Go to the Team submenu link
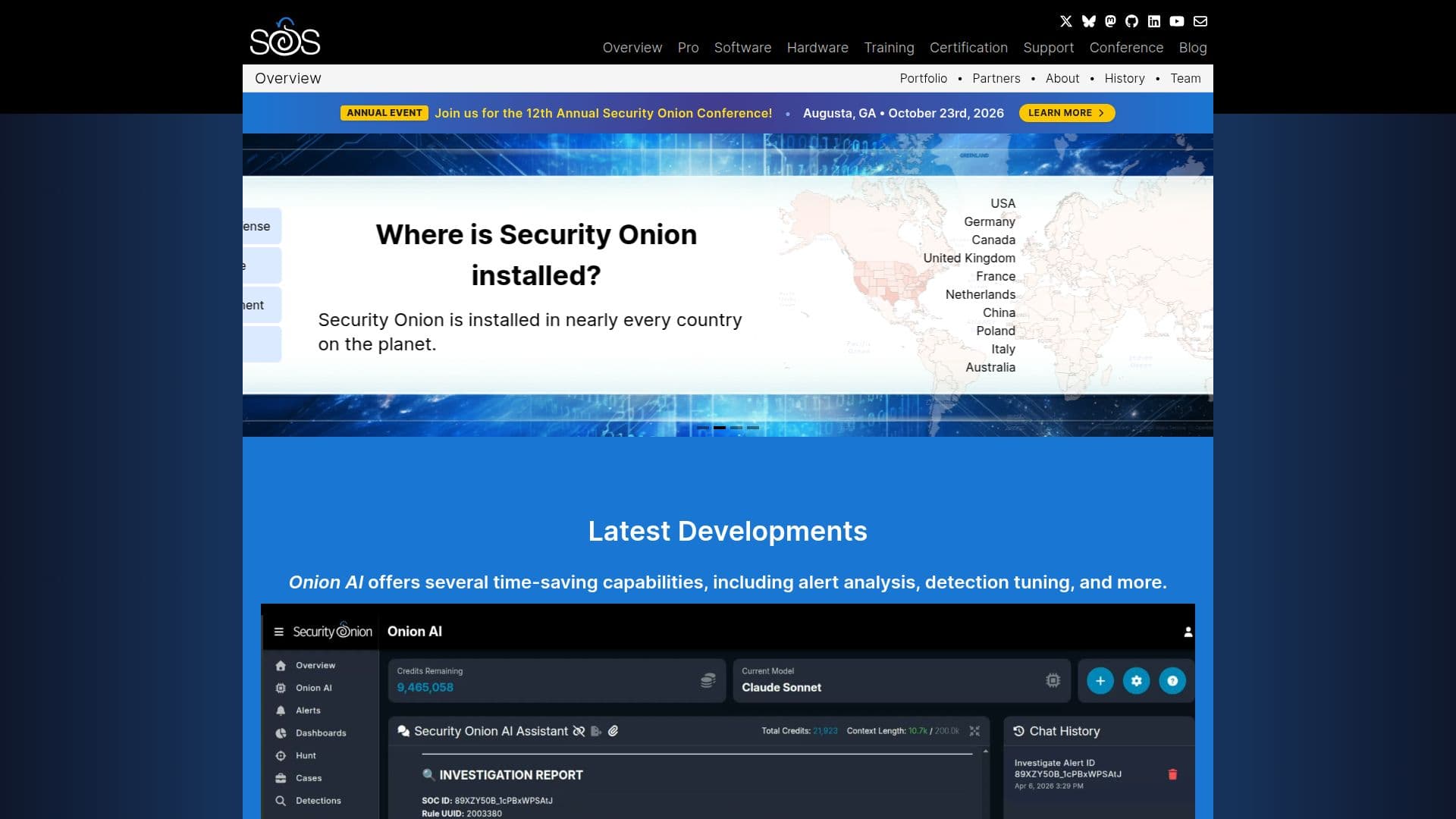 point(1185,78)
